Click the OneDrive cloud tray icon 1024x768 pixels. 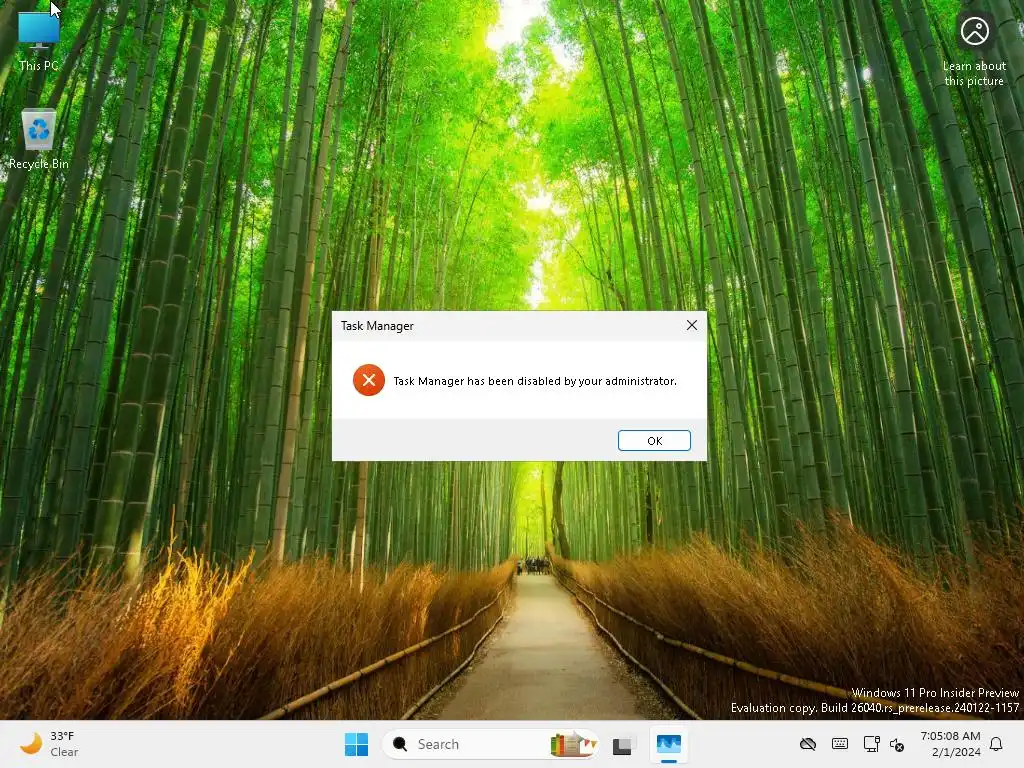coord(808,744)
